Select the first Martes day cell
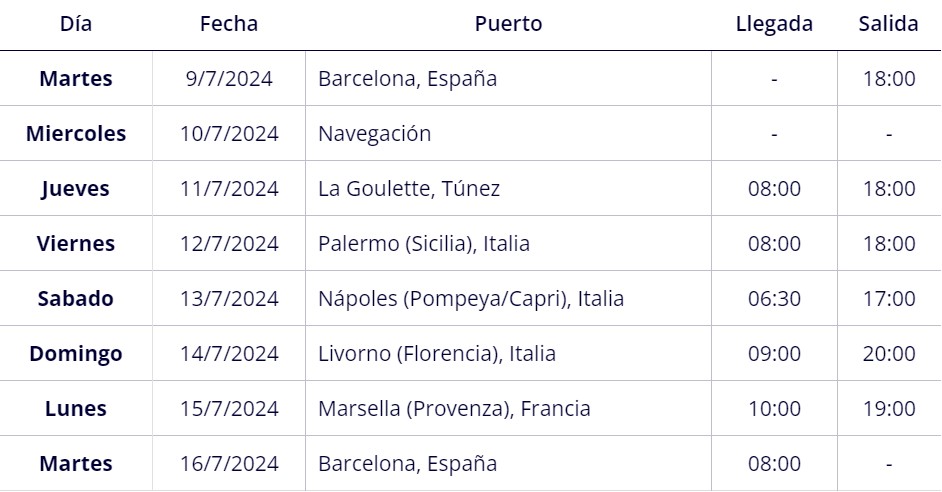The height and width of the screenshot is (492, 942). [x=76, y=79]
